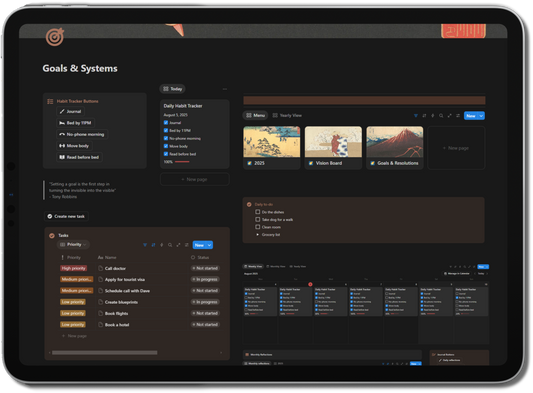The height and width of the screenshot is (393, 533).
Task: Select the Menu gallery tab
Action: click(x=255, y=116)
